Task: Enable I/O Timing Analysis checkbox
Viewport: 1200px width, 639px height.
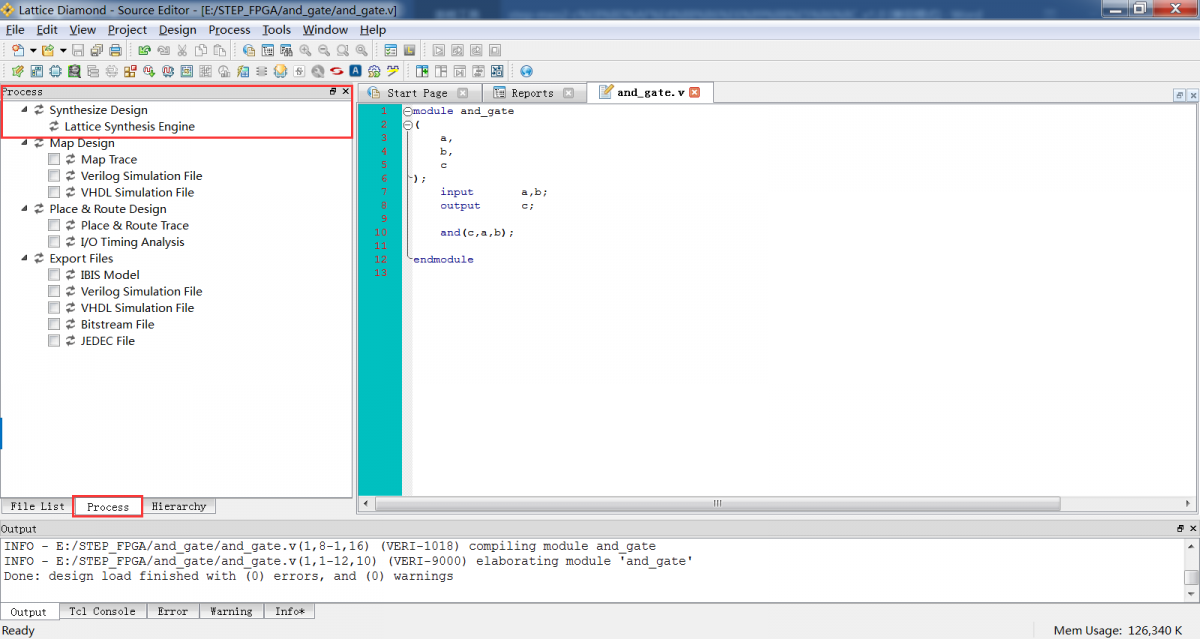Action: coord(54,242)
